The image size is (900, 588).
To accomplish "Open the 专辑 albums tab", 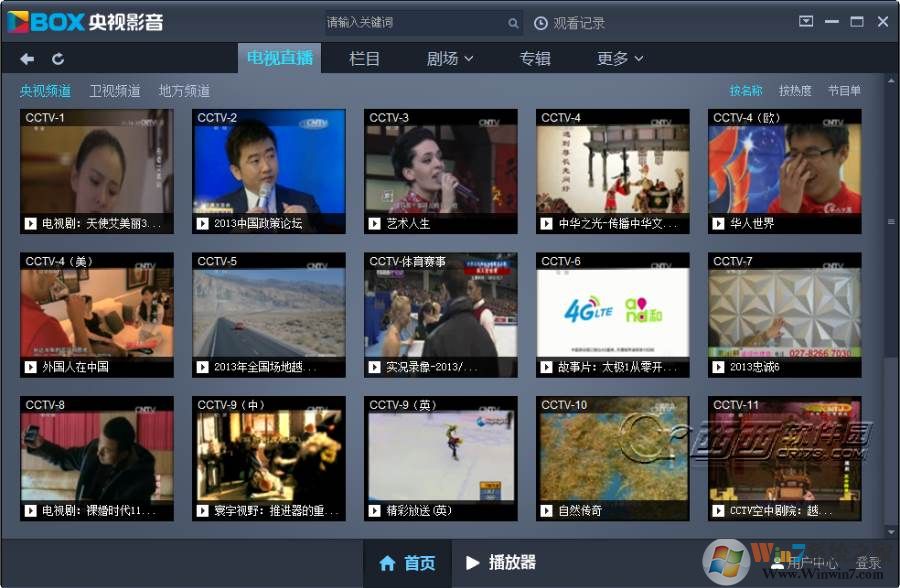I will [x=535, y=58].
